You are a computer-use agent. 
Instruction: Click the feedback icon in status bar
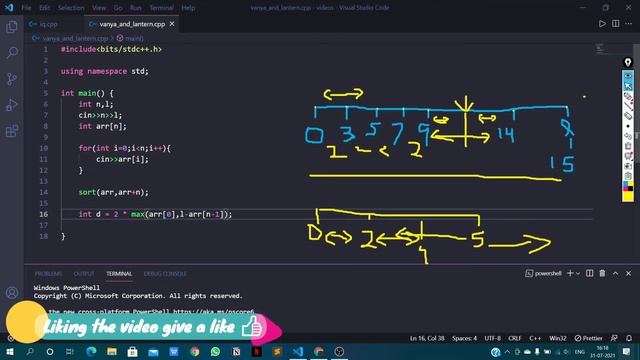tap(614, 338)
